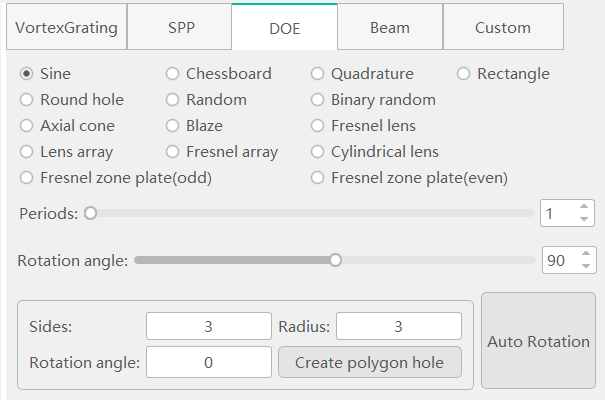Choose the Rectangle radio button

tap(503, 74)
